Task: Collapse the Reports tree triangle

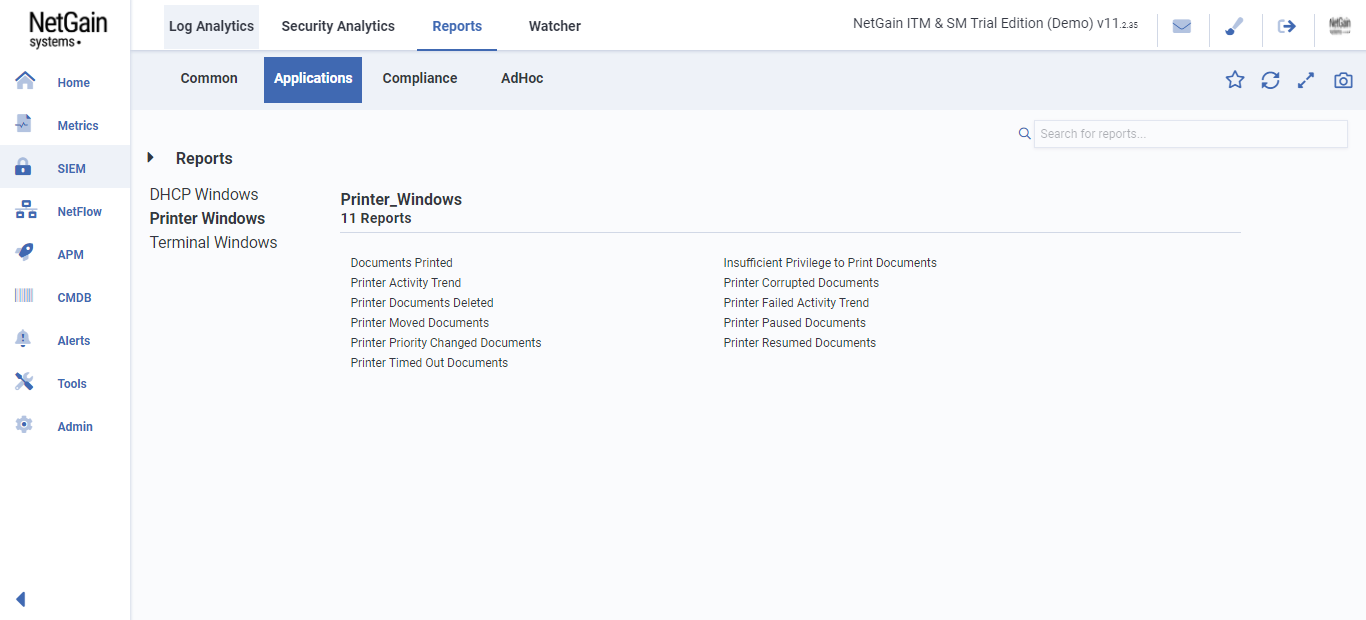Action: [x=151, y=157]
